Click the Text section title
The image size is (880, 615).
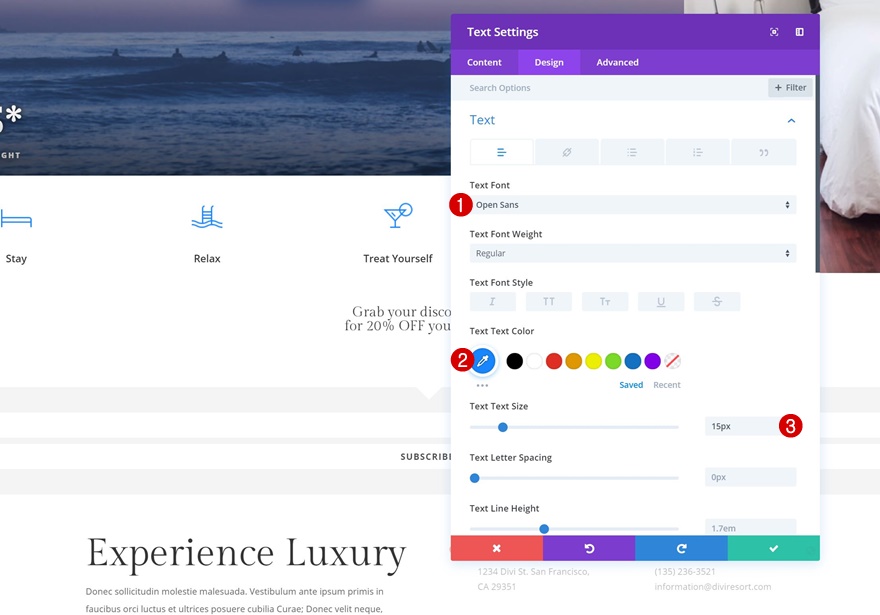pyautogui.click(x=482, y=120)
